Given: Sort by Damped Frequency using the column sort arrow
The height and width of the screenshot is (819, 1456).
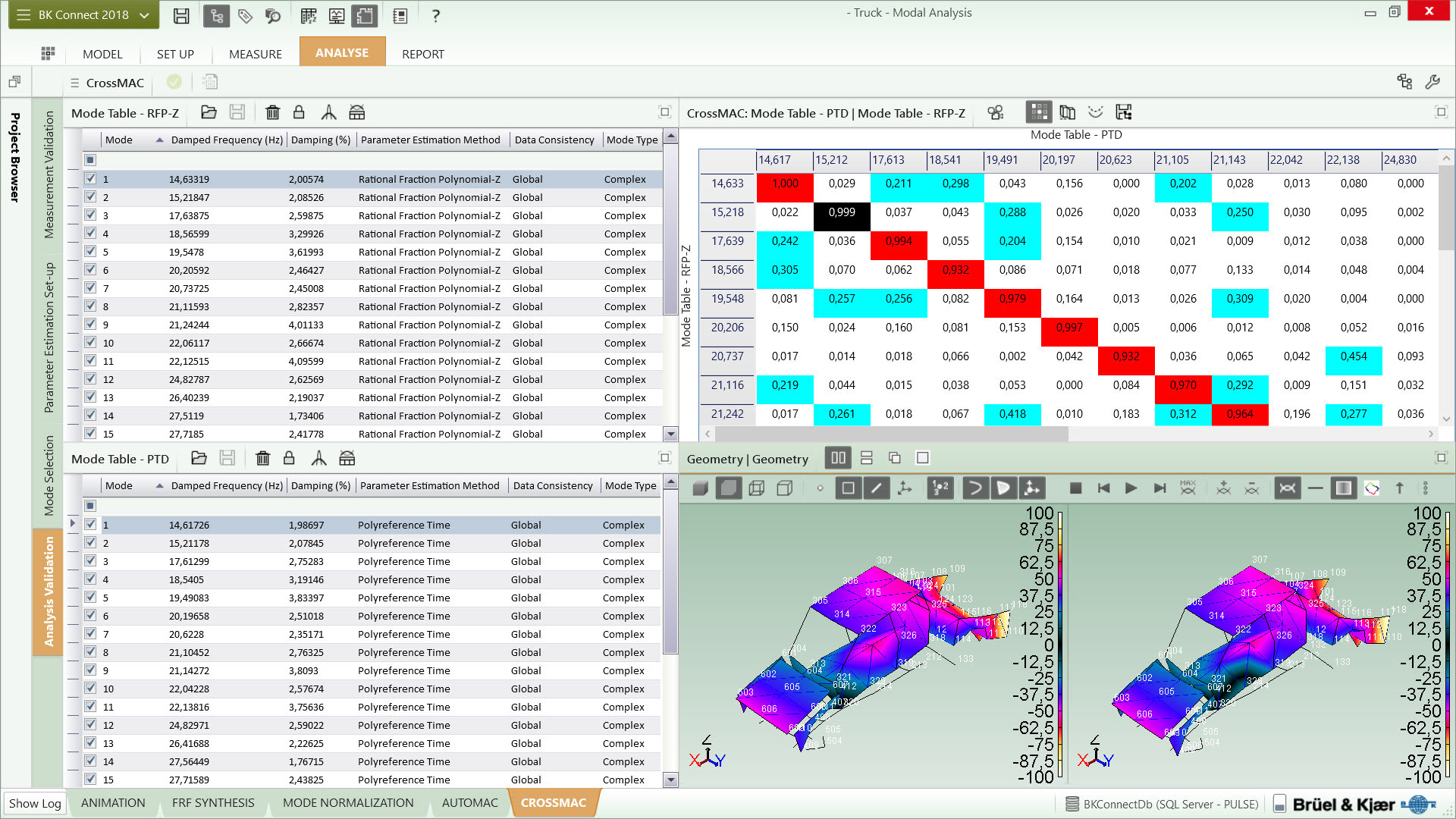Looking at the screenshot, I should 159,140.
